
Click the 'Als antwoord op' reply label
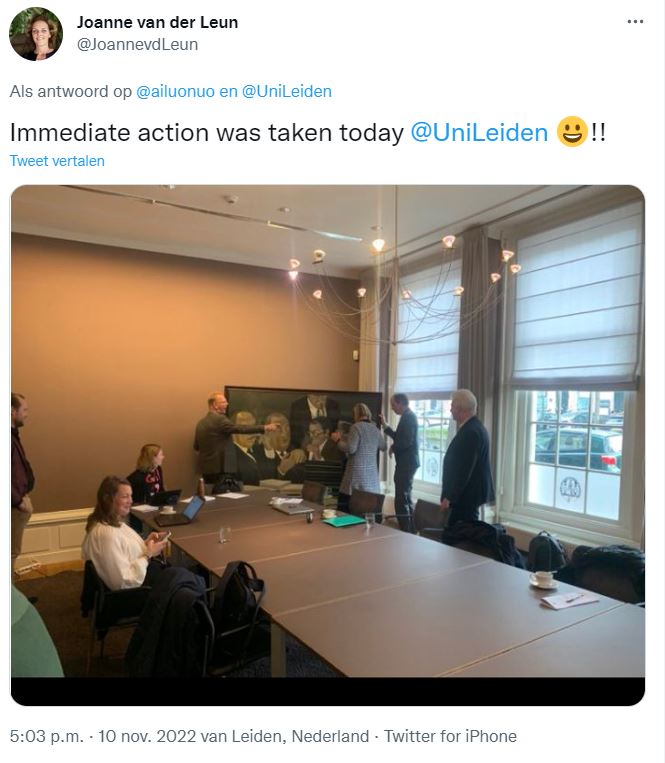pyautogui.click(x=71, y=91)
